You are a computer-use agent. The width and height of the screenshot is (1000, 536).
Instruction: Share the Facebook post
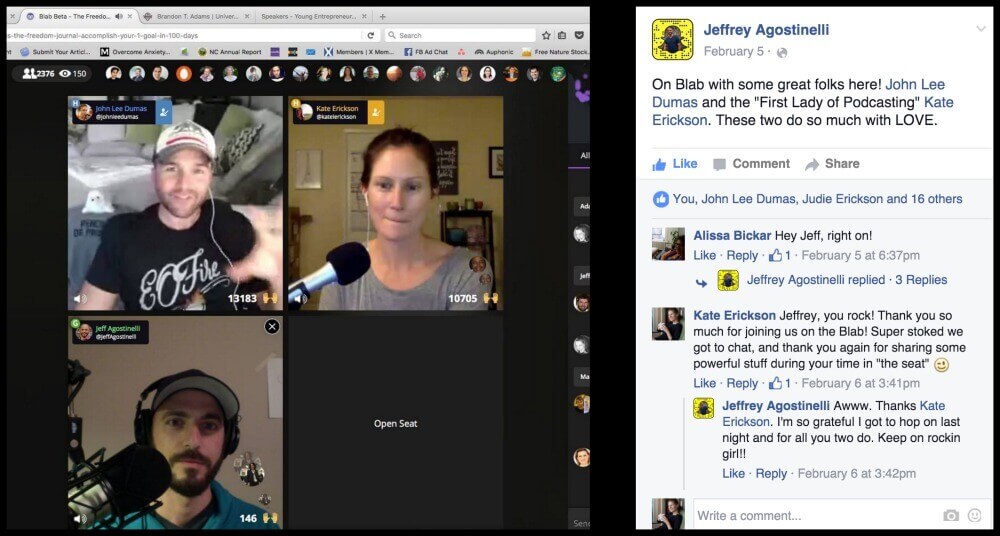click(x=832, y=164)
